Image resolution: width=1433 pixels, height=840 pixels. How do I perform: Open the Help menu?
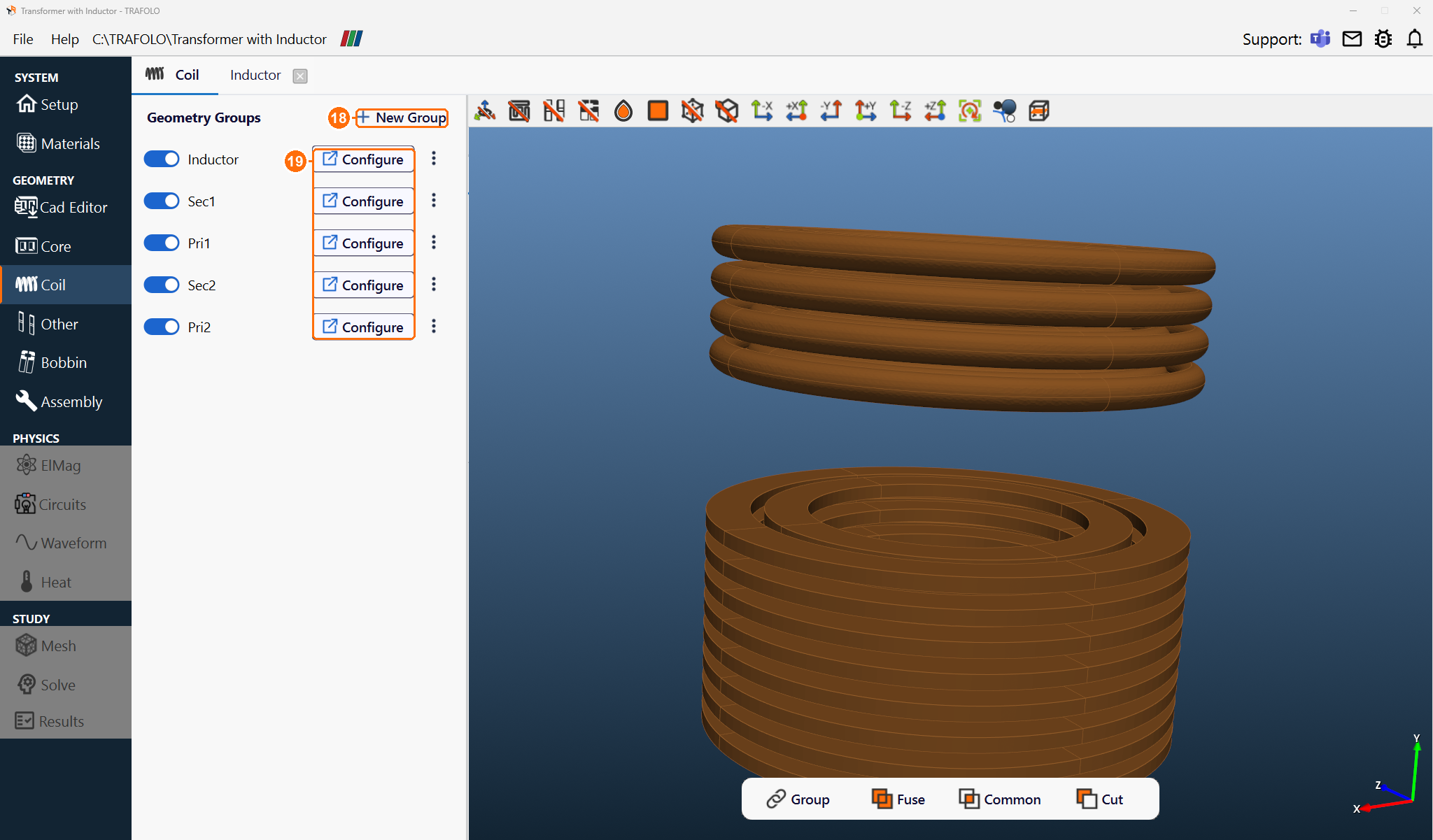[65, 39]
